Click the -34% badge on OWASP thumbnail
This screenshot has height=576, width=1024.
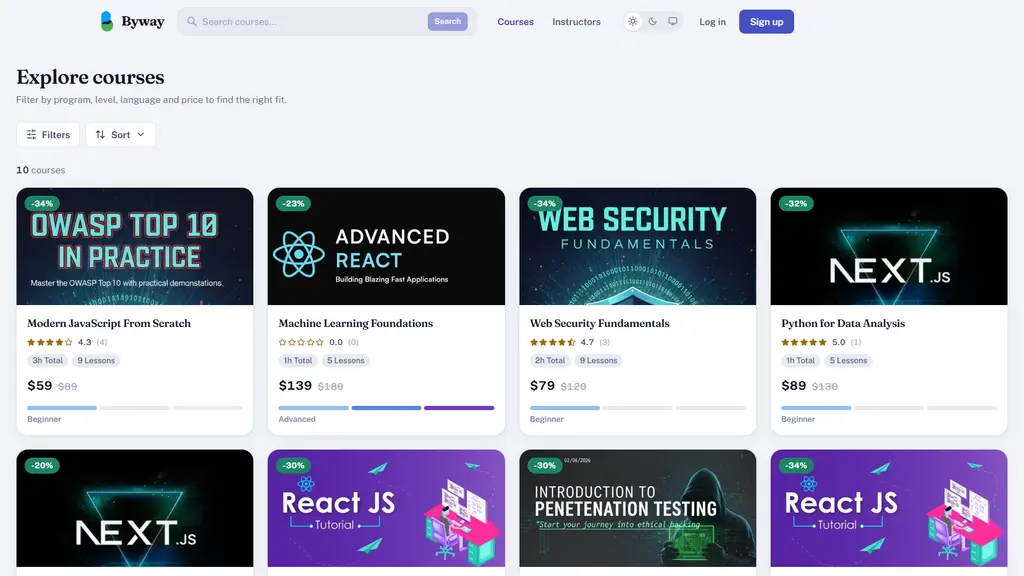point(42,204)
